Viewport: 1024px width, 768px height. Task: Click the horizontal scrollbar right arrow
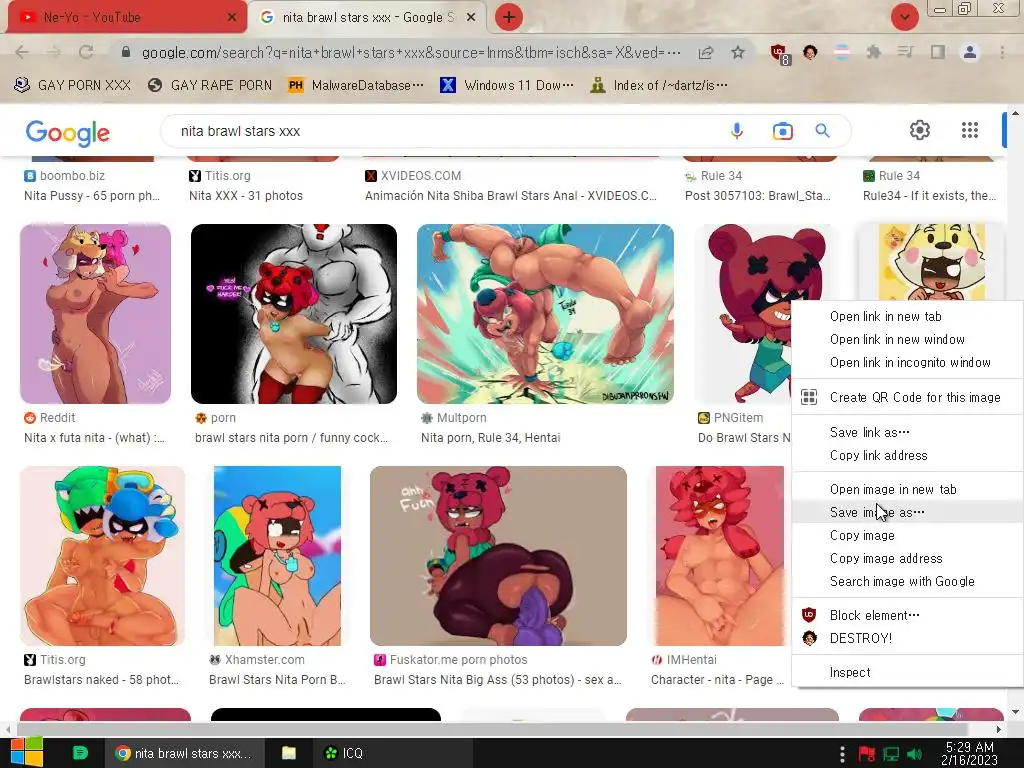coord(999,729)
